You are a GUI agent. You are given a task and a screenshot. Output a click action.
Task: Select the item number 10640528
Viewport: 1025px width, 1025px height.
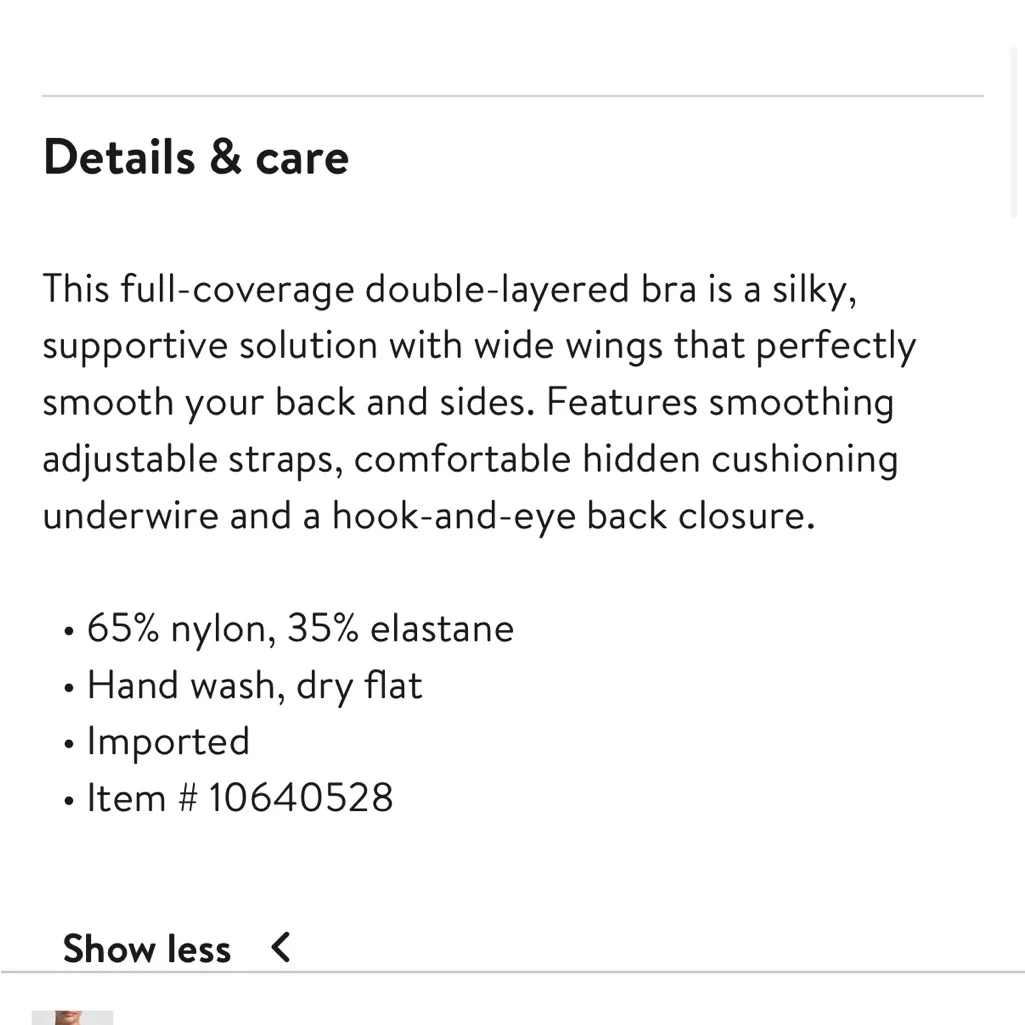tap(240, 797)
